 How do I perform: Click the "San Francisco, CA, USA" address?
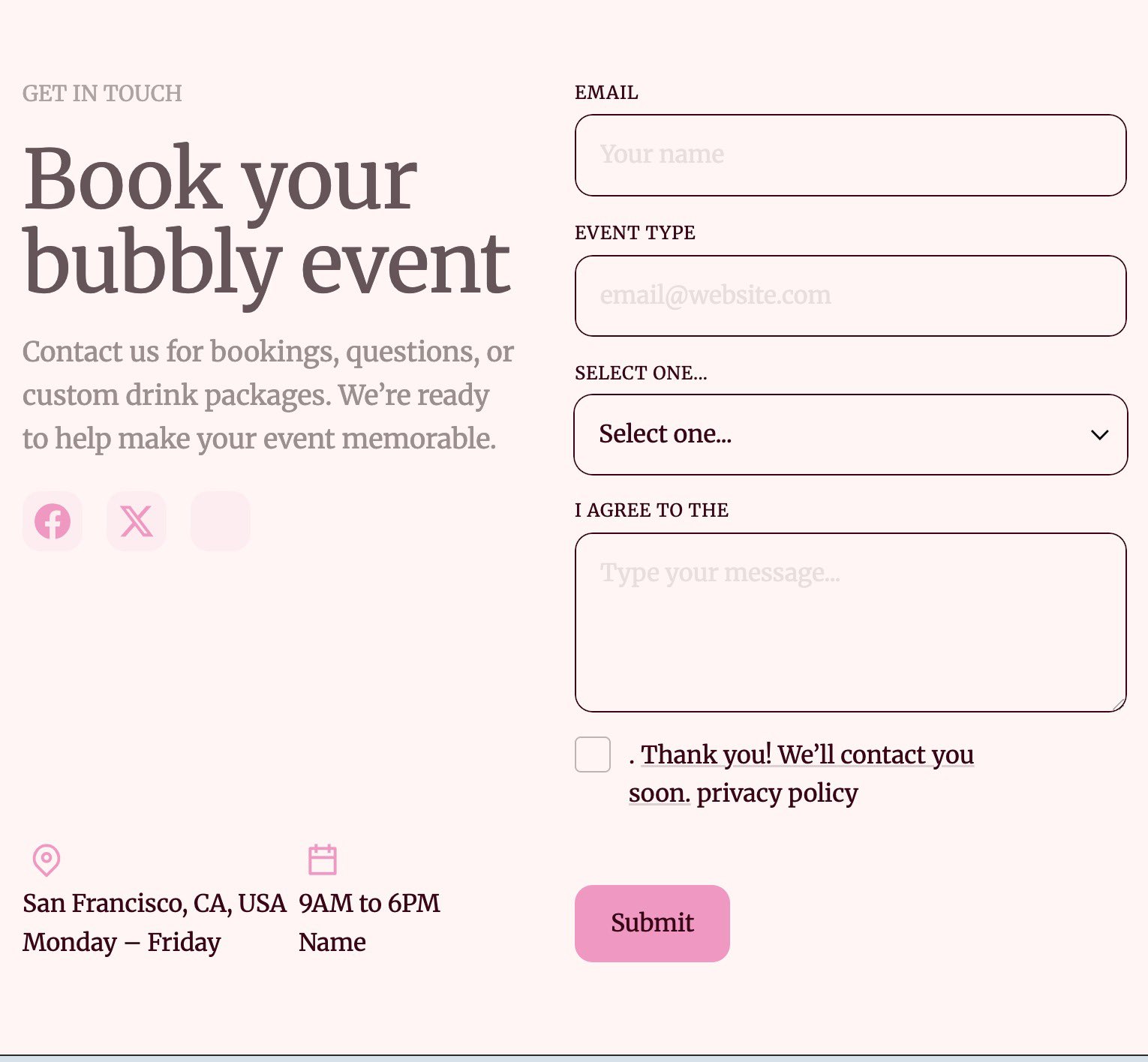click(x=155, y=903)
